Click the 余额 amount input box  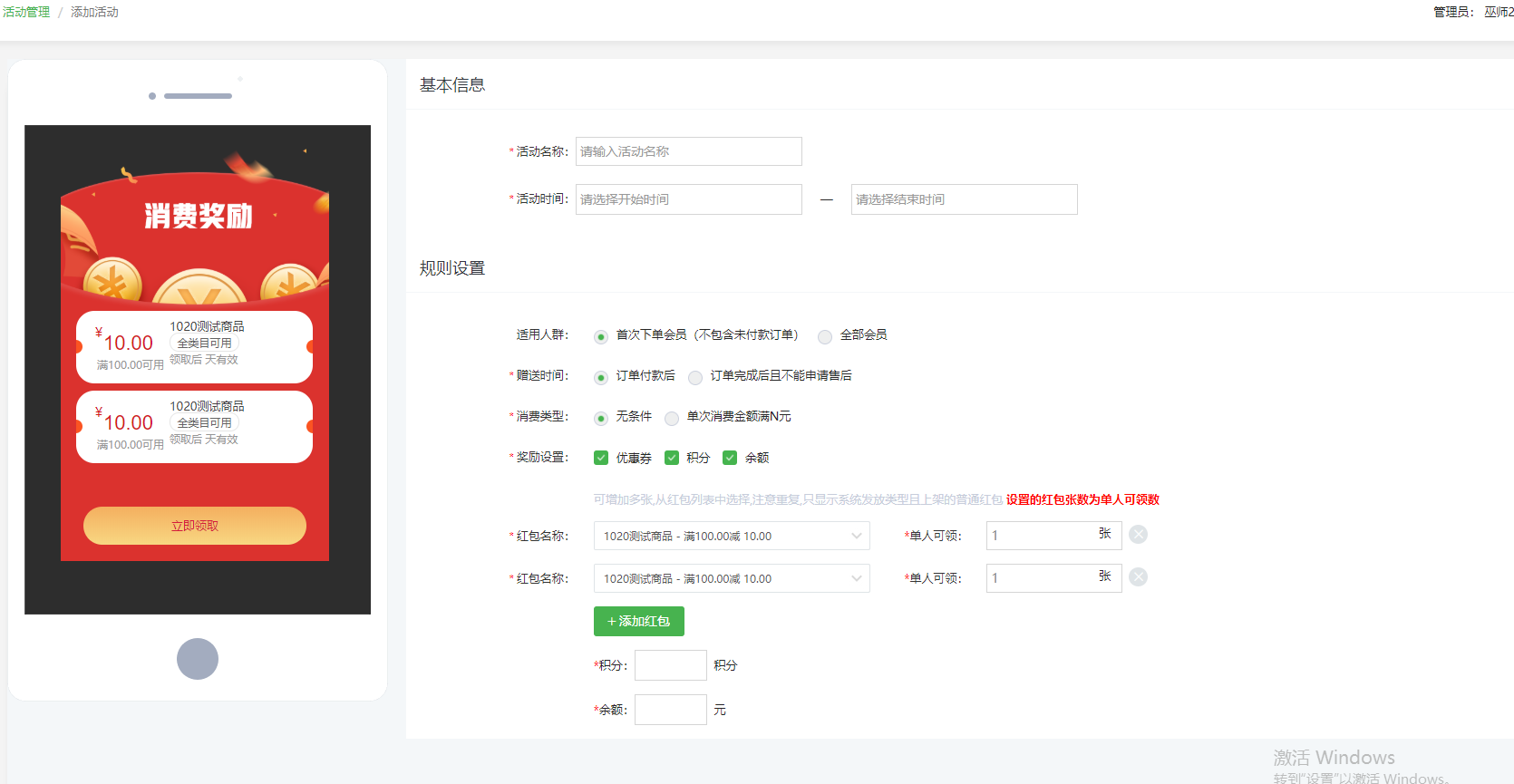(670, 710)
